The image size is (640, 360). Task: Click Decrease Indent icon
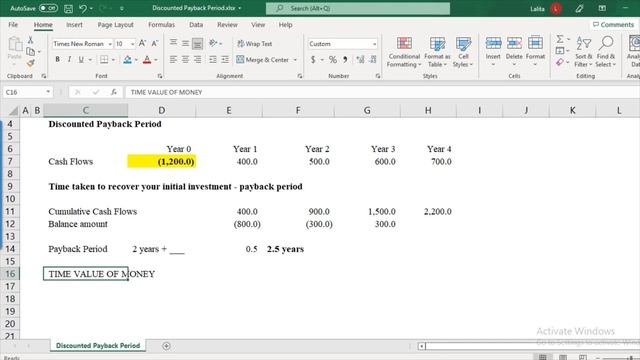[213, 60]
